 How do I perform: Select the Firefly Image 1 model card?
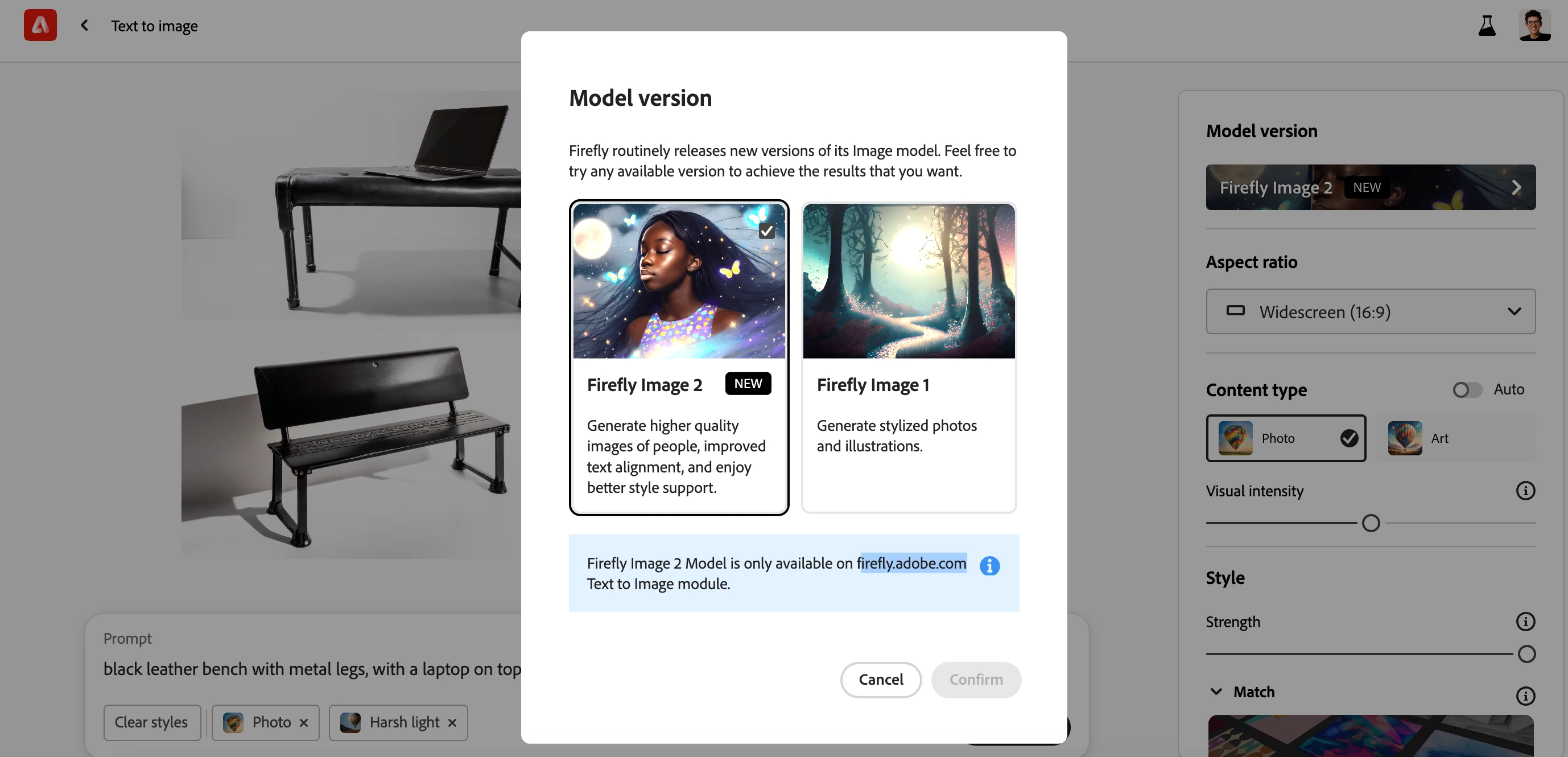(909, 357)
